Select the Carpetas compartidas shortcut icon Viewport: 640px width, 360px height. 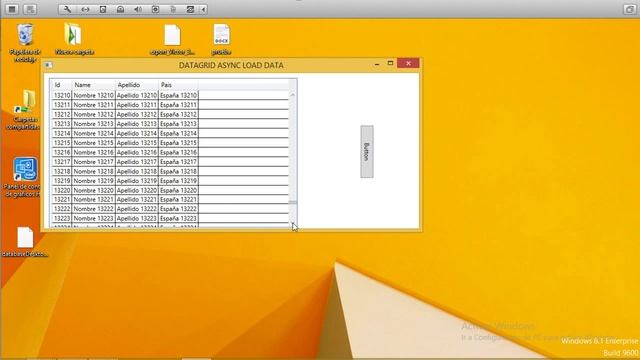point(24,110)
